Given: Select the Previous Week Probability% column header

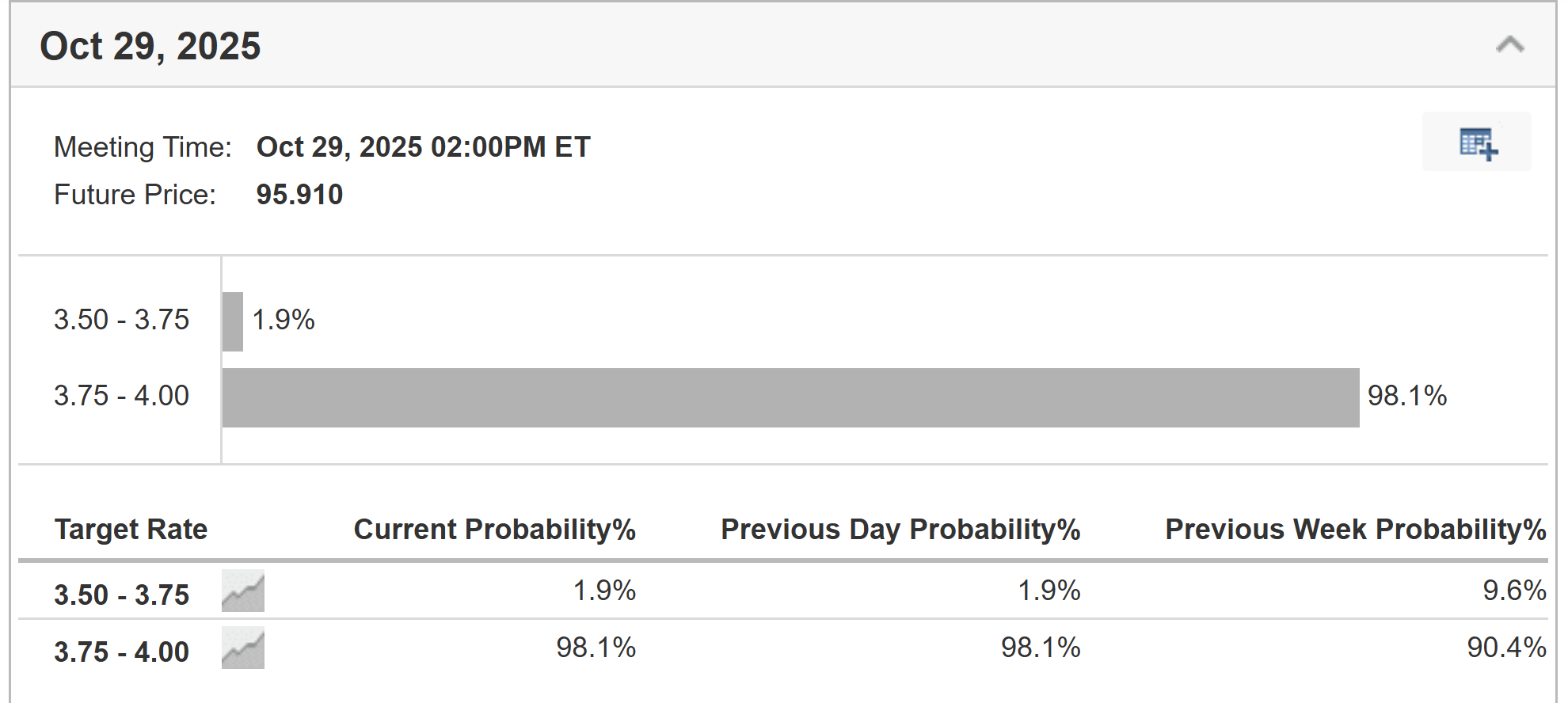Looking at the screenshot, I should pyautogui.click(x=1355, y=529).
